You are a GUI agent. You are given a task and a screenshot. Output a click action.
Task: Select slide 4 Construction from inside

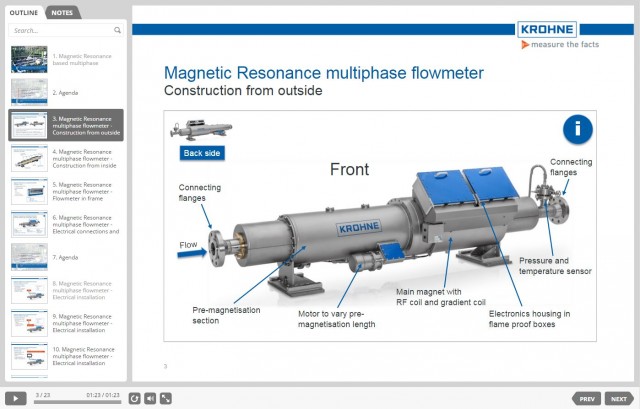click(66, 158)
